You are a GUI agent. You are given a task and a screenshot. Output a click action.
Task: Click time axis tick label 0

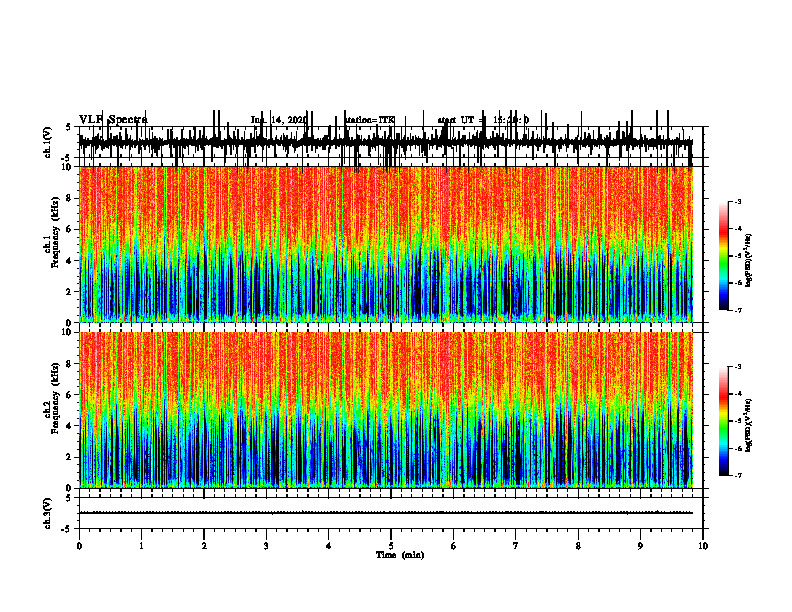(x=79, y=546)
